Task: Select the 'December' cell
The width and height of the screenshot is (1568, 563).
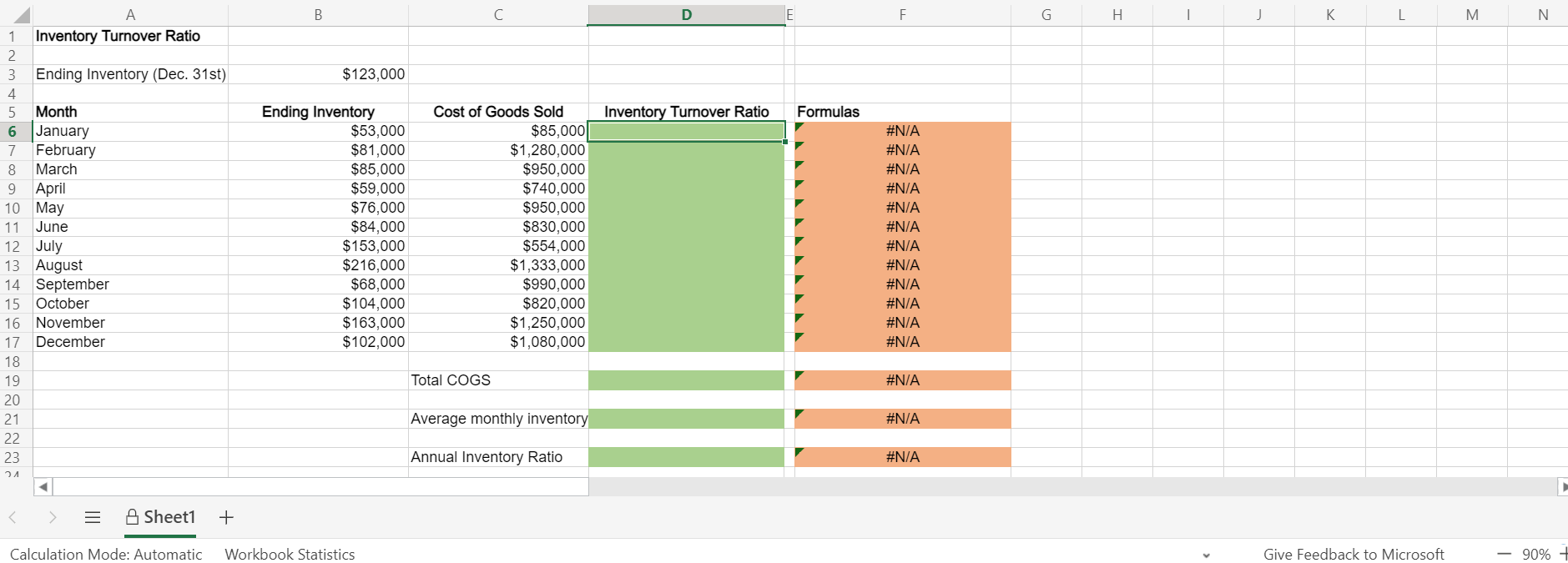Action: click(130, 342)
